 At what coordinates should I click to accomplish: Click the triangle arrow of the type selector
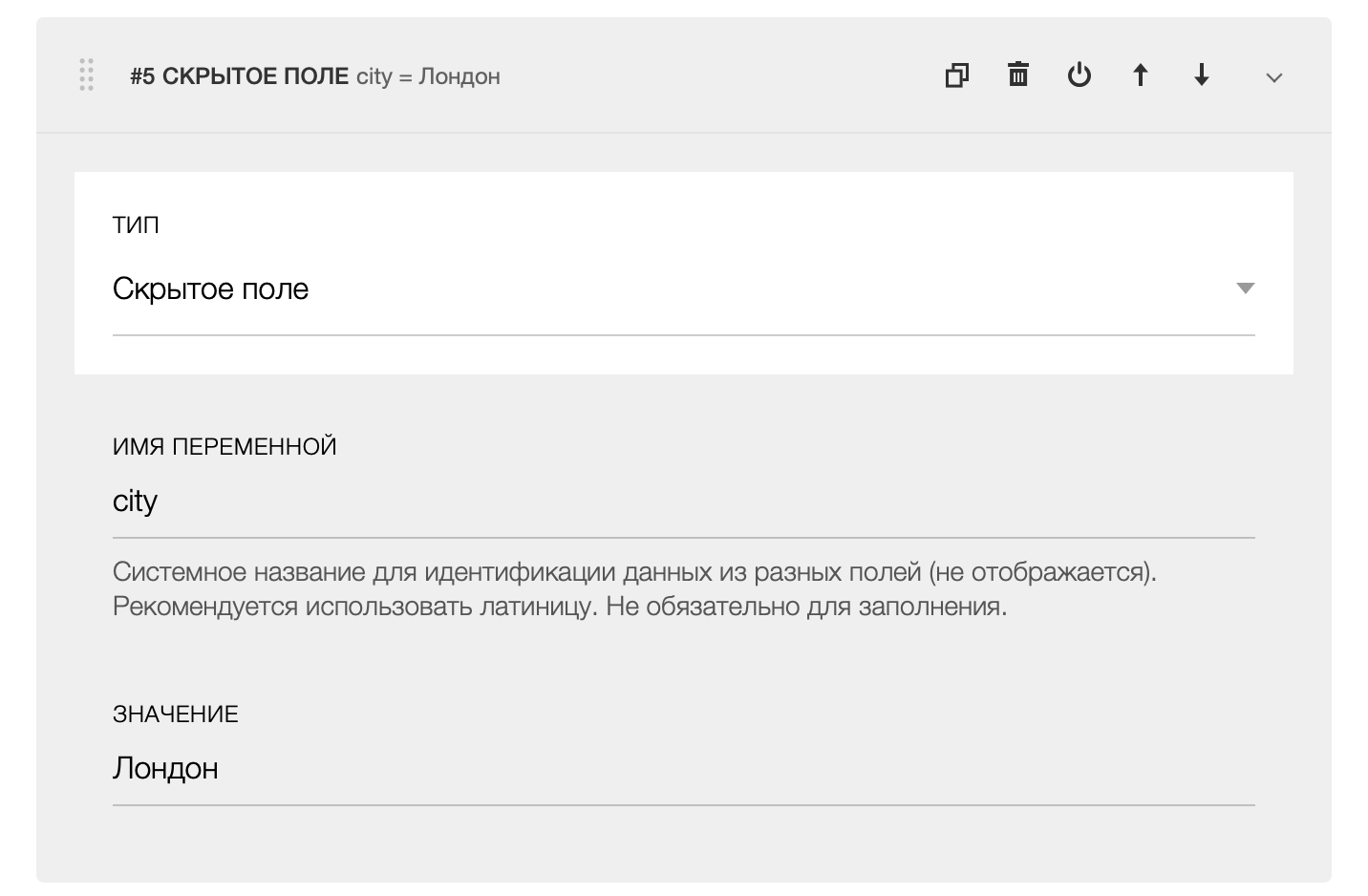(x=1245, y=288)
